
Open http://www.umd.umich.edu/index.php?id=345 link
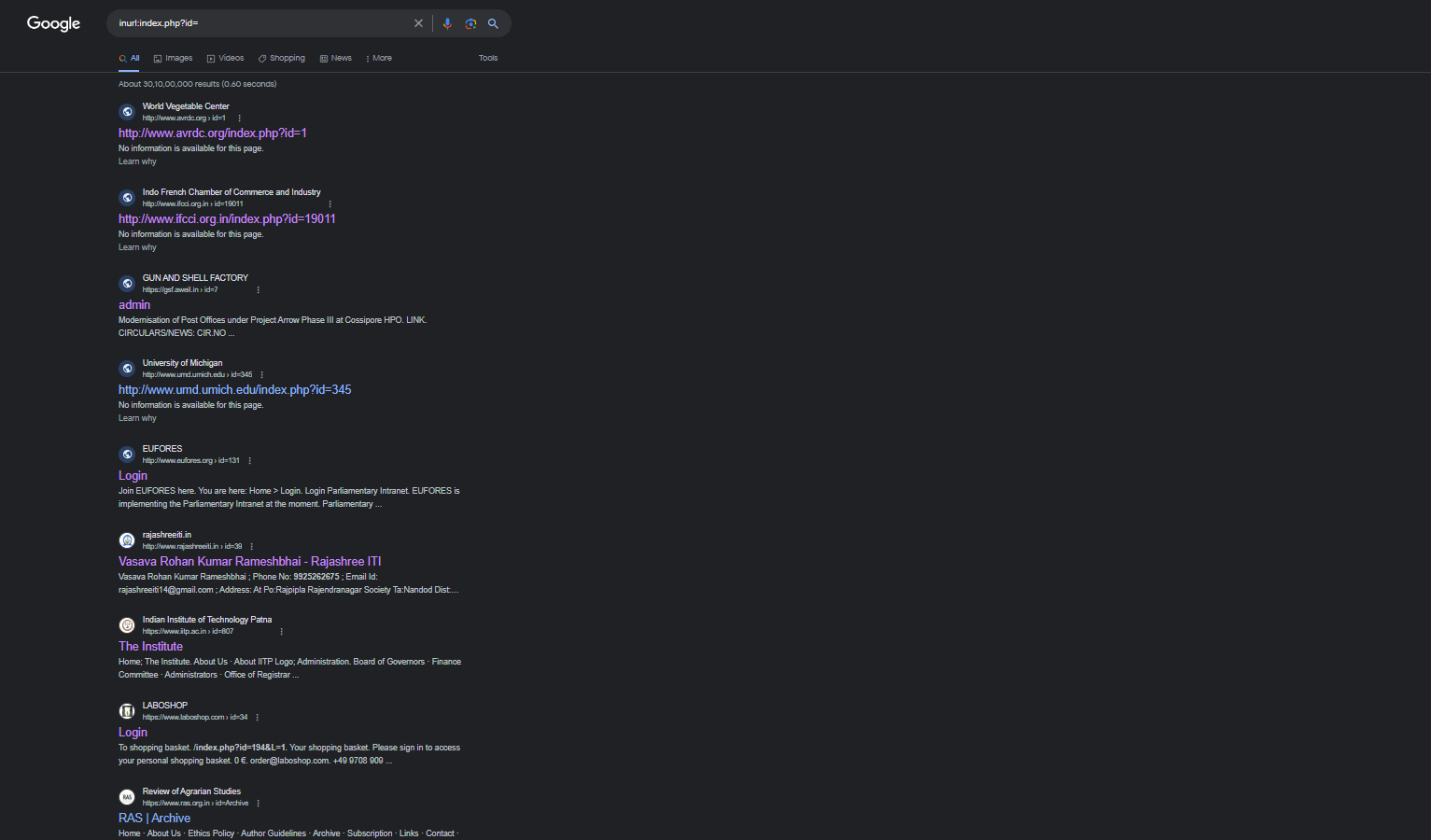point(235,390)
